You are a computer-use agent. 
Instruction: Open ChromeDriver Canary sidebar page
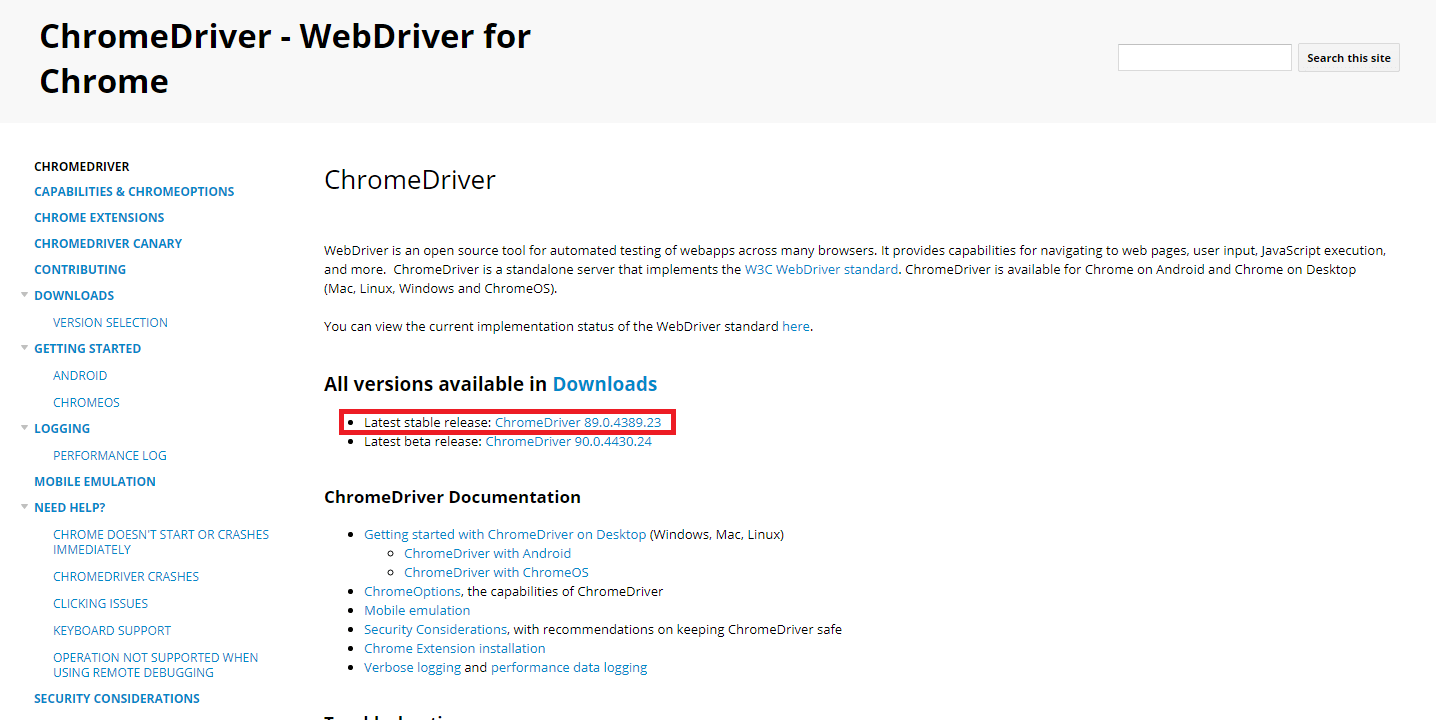[x=108, y=244]
